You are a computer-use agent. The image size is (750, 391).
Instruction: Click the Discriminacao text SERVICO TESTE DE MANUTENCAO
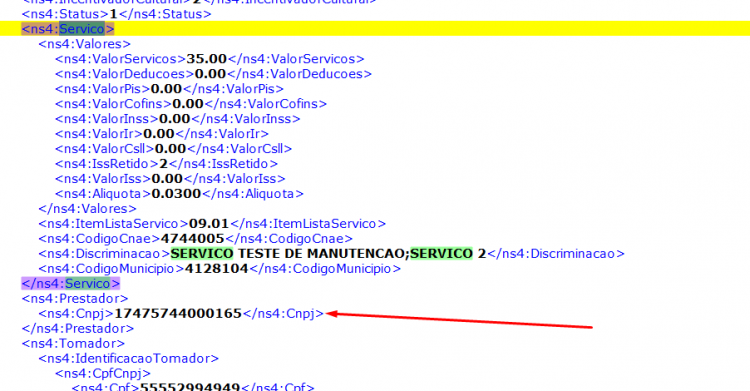pos(288,254)
